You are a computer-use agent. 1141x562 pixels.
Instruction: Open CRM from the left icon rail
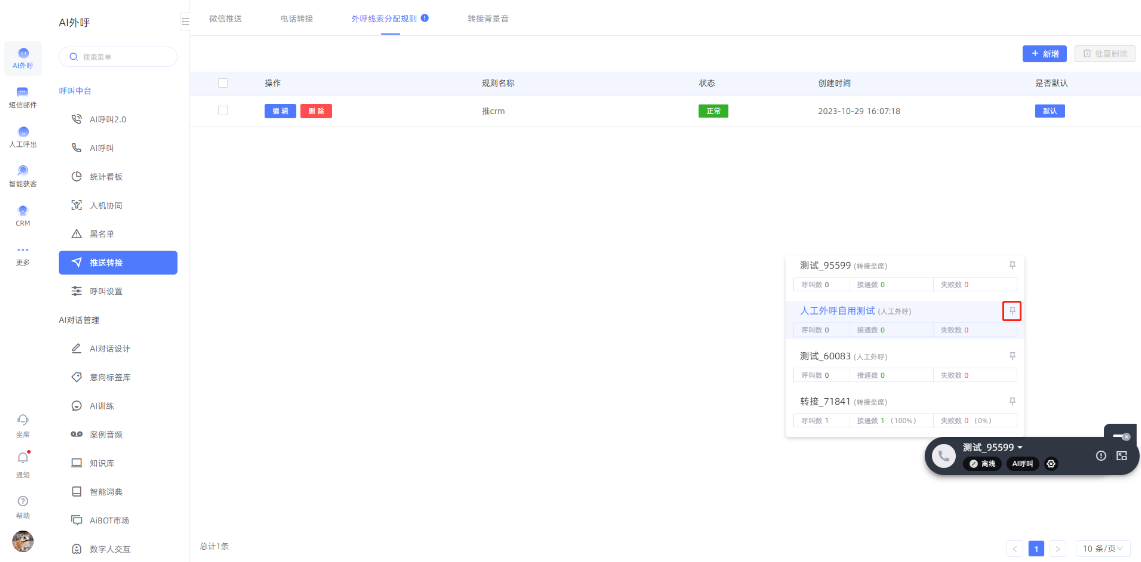pos(22,215)
